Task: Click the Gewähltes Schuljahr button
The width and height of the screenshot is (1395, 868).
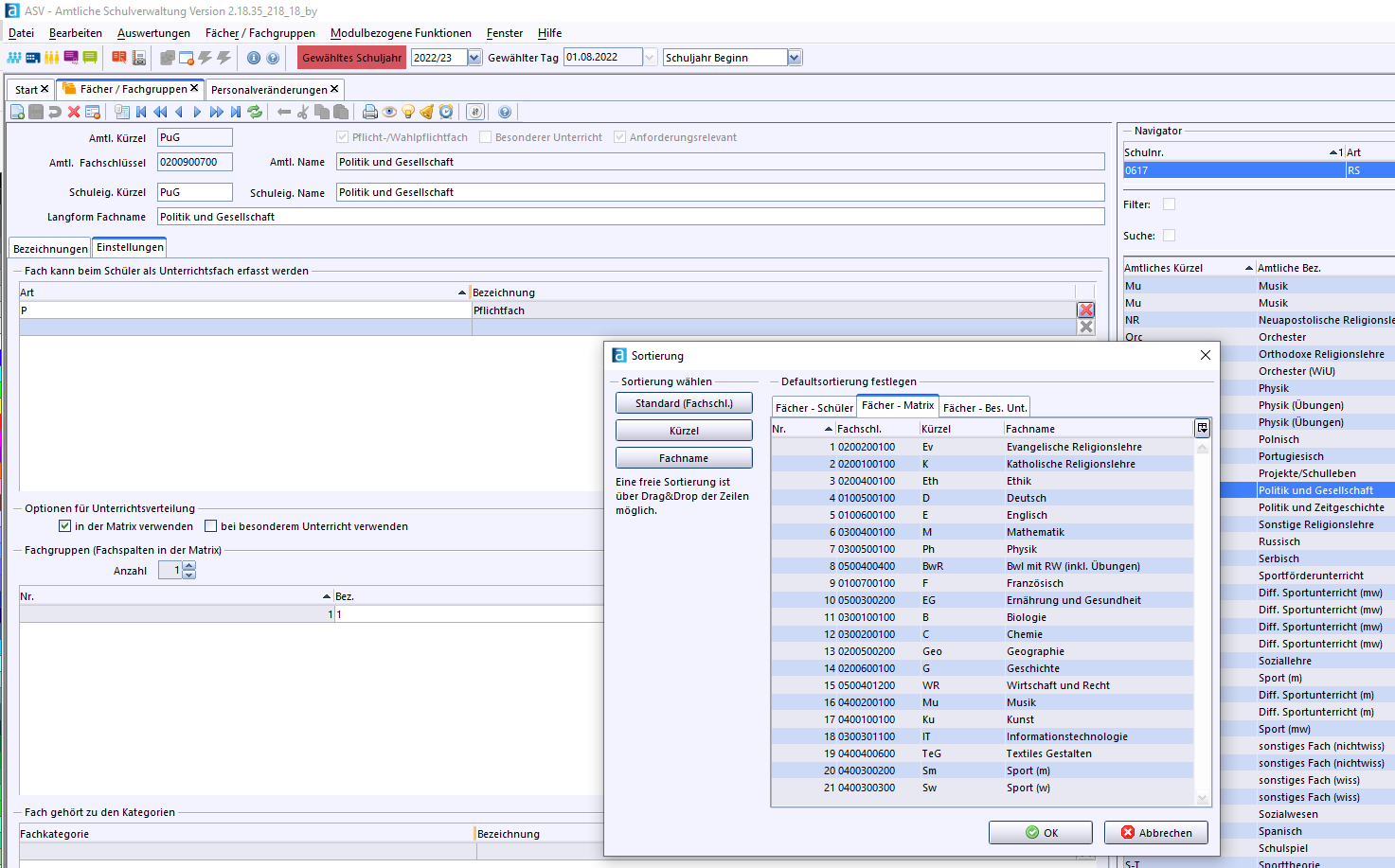Action: 351,58
